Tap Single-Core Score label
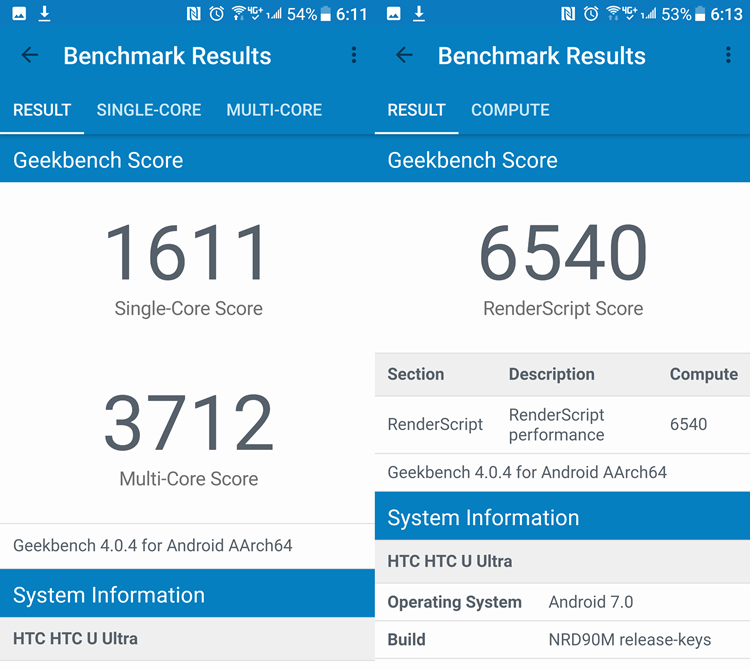Screen dimensions: 750x669 (188, 308)
